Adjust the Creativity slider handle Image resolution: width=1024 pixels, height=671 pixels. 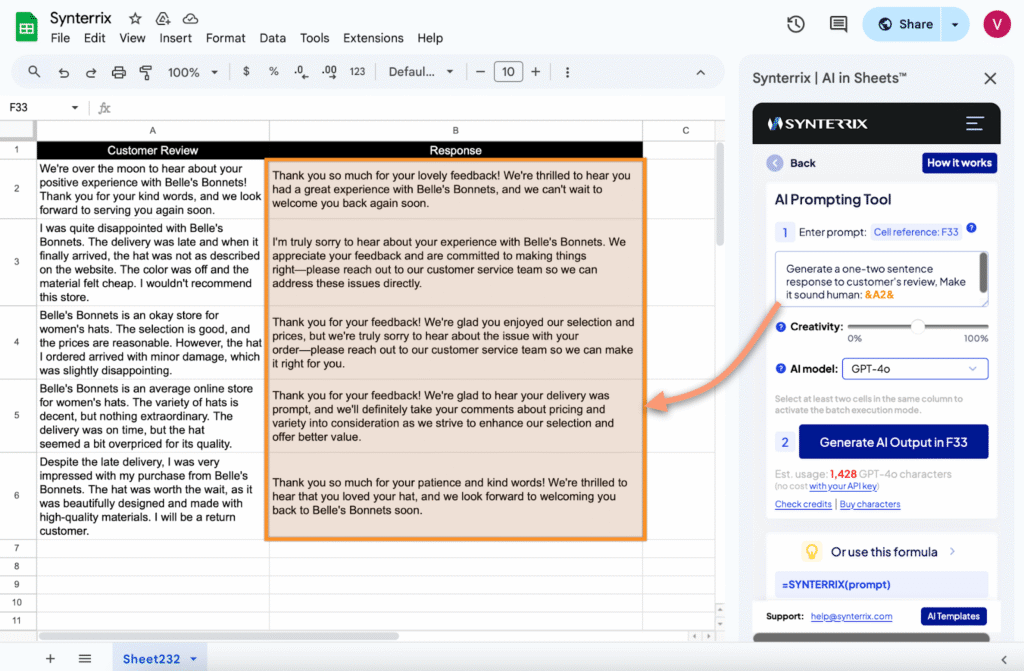click(x=918, y=326)
